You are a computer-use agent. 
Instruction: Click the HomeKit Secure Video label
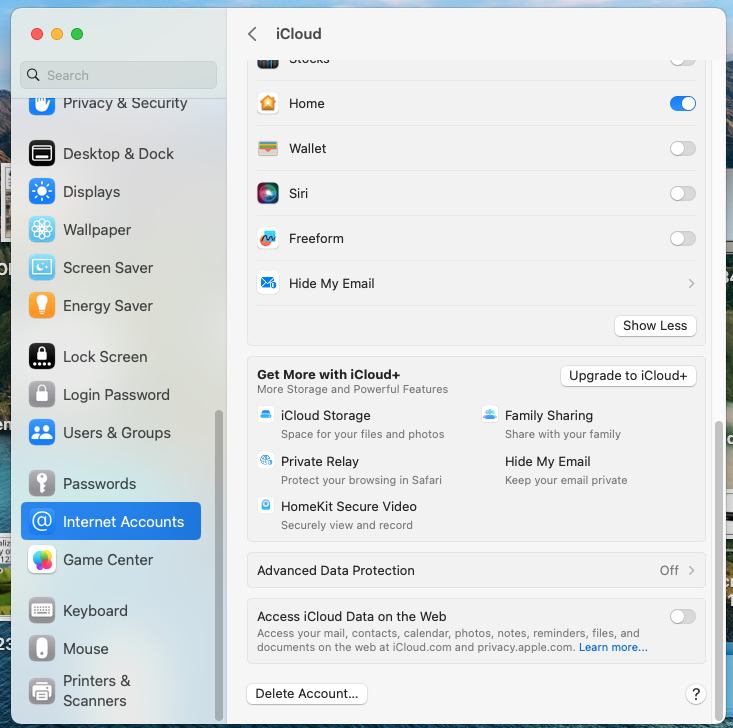click(x=349, y=506)
